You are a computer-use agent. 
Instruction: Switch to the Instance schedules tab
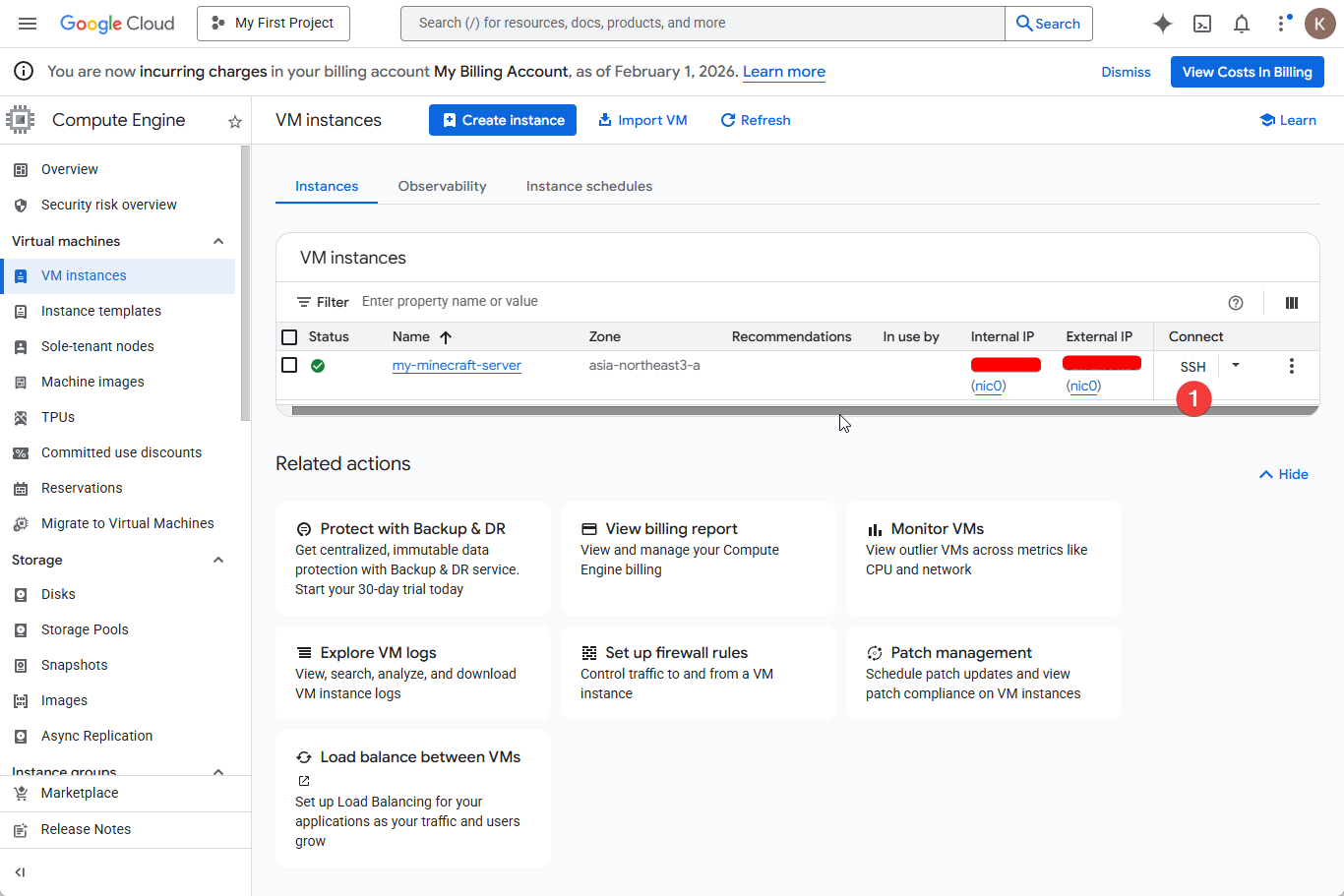pyautogui.click(x=589, y=187)
